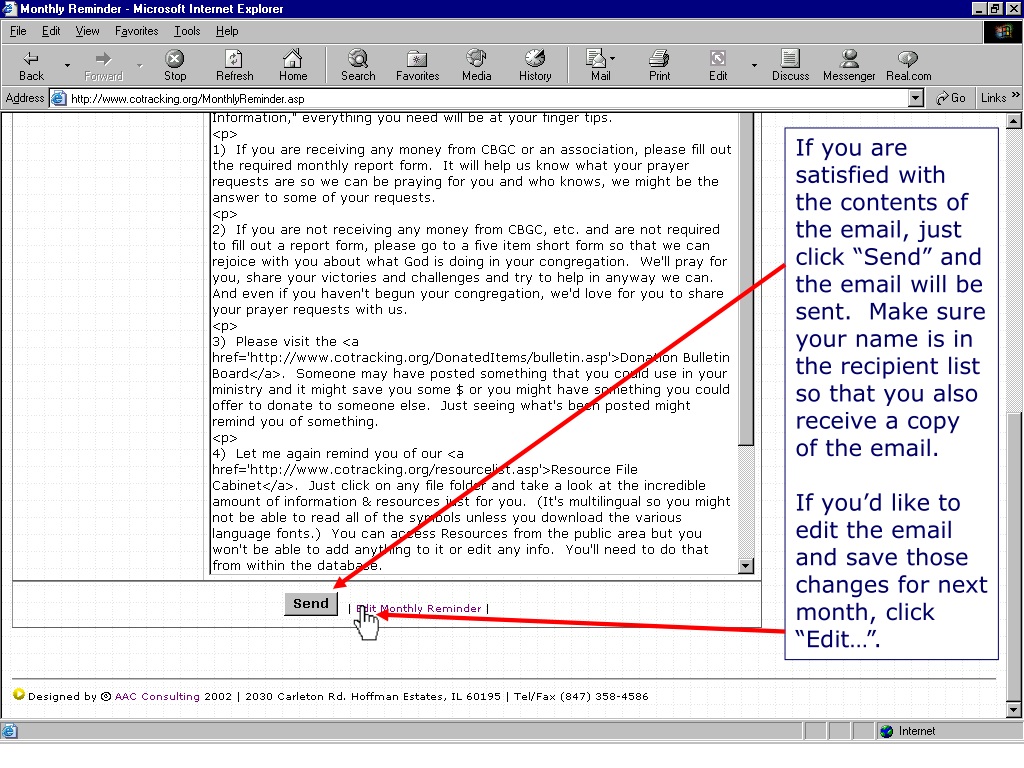Open the Favorites menu
1024x768 pixels.
coord(136,31)
